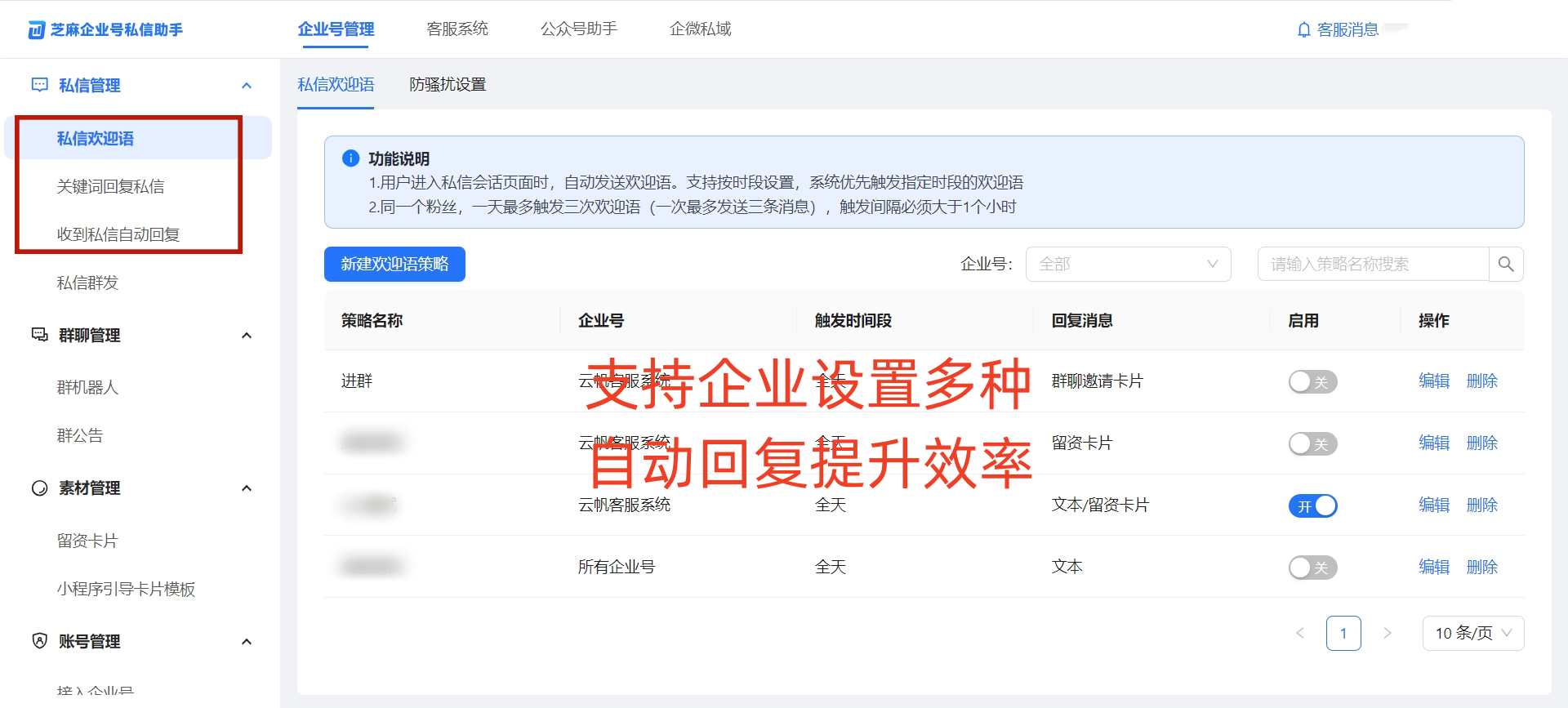Open the 10 条/页 page size dropdown
This screenshot has width=1568, height=708.
coord(1473,633)
